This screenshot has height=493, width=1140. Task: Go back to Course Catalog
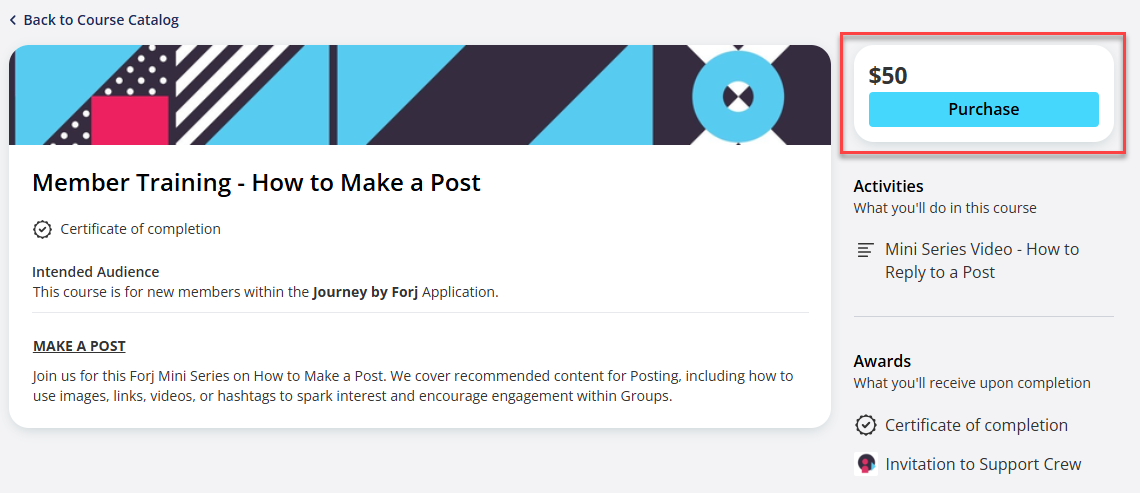(100, 20)
